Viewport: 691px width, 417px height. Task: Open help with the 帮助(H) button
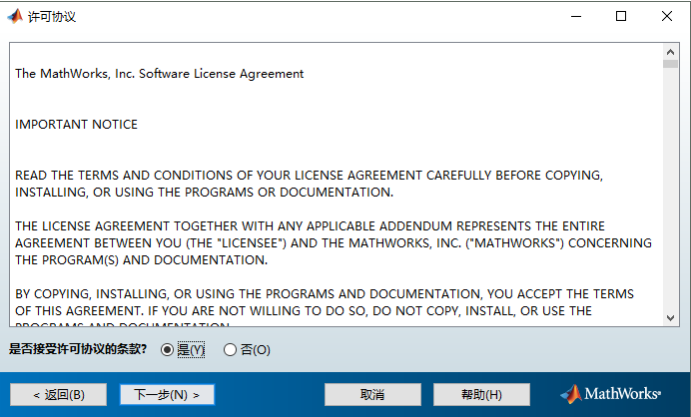482,395
